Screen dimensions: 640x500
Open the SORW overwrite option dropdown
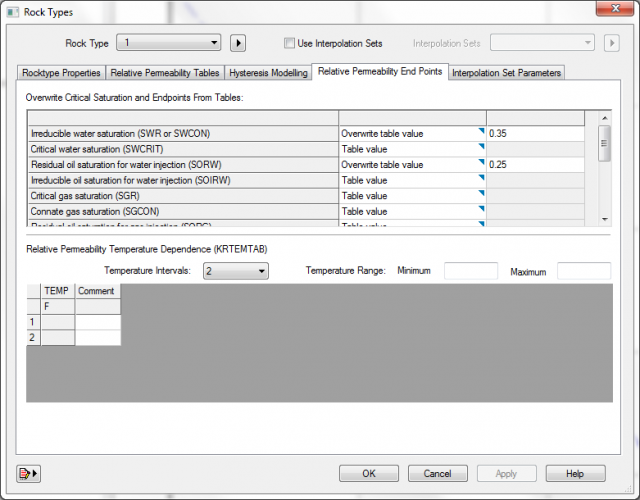(412, 164)
